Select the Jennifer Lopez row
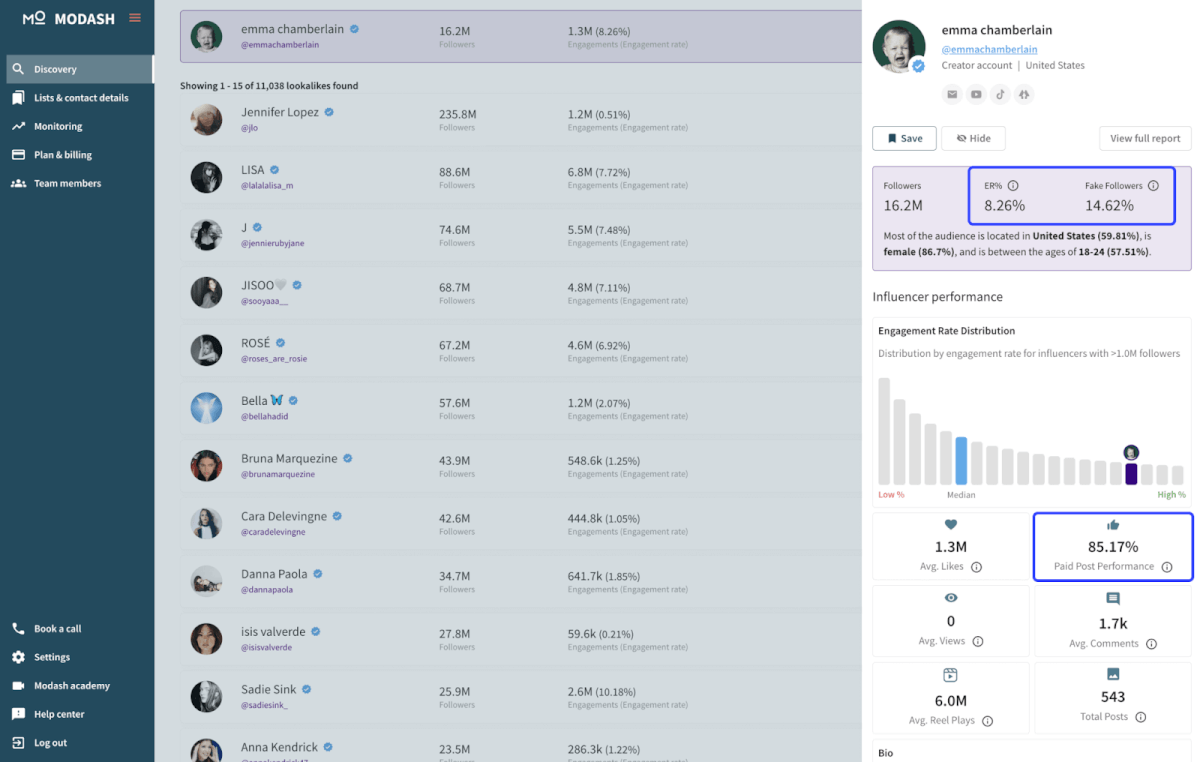The height and width of the screenshot is (762, 1200). pos(520,120)
